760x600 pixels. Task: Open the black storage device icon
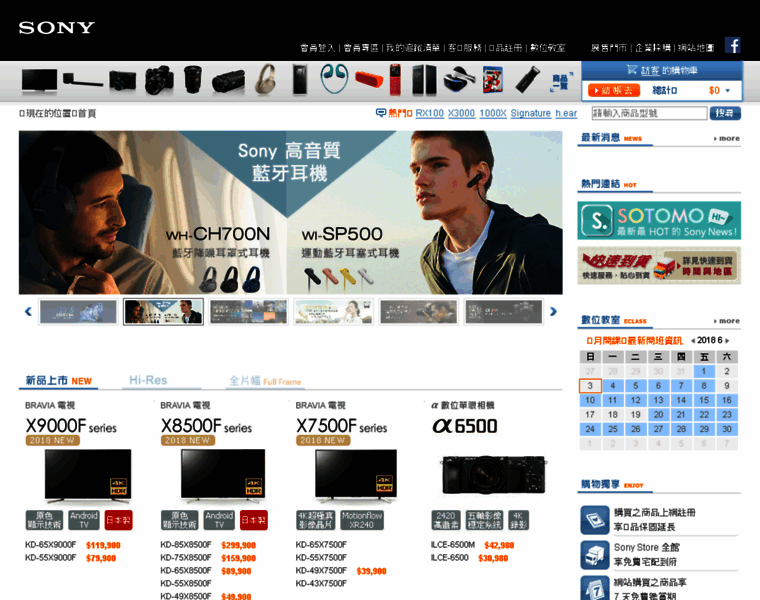point(424,80)
